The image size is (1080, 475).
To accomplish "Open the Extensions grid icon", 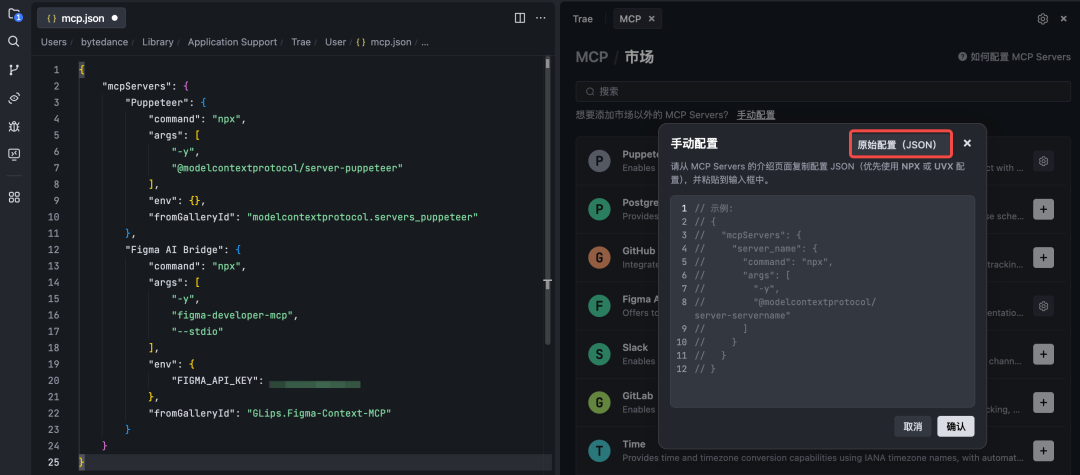I will point(14,197).
